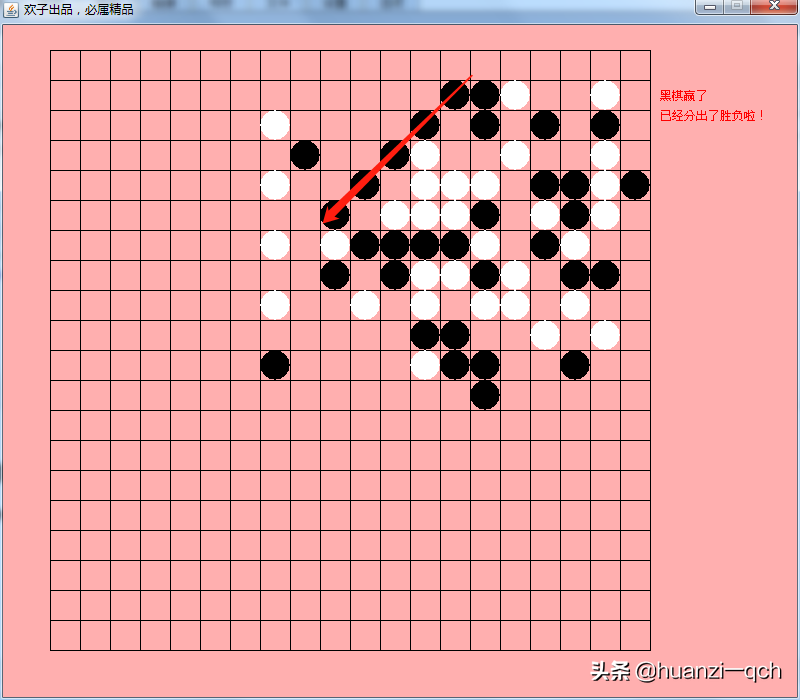Click the white stone in the top-right of the cluster
The height and width of the screenshot is (700, 800).
605,95
